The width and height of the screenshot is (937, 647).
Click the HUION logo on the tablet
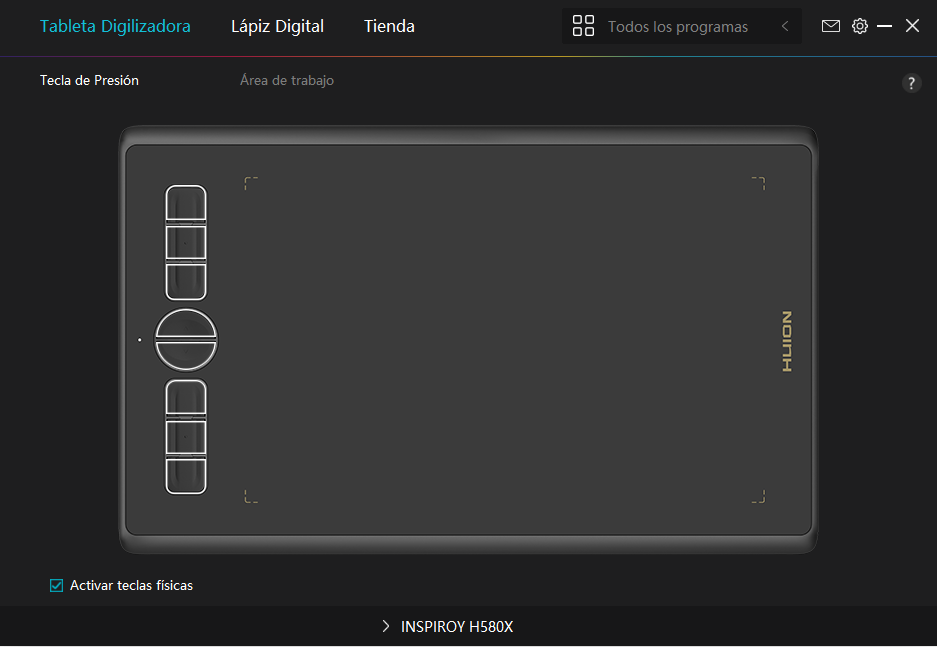(787, 341)
